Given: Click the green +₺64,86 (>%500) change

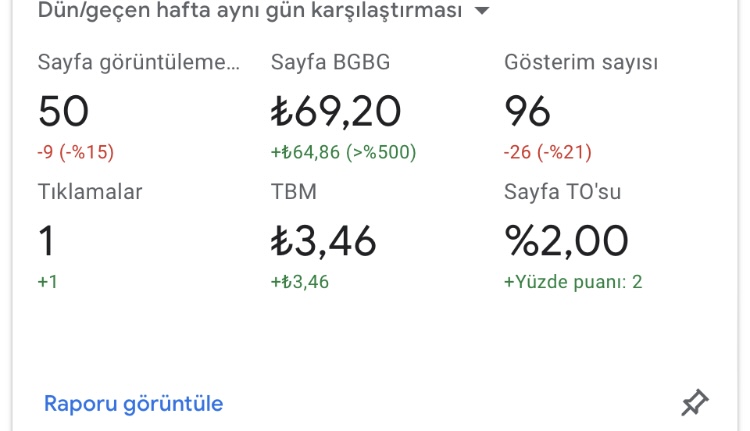Looking at the screenshot, I should tap(343, 152).
